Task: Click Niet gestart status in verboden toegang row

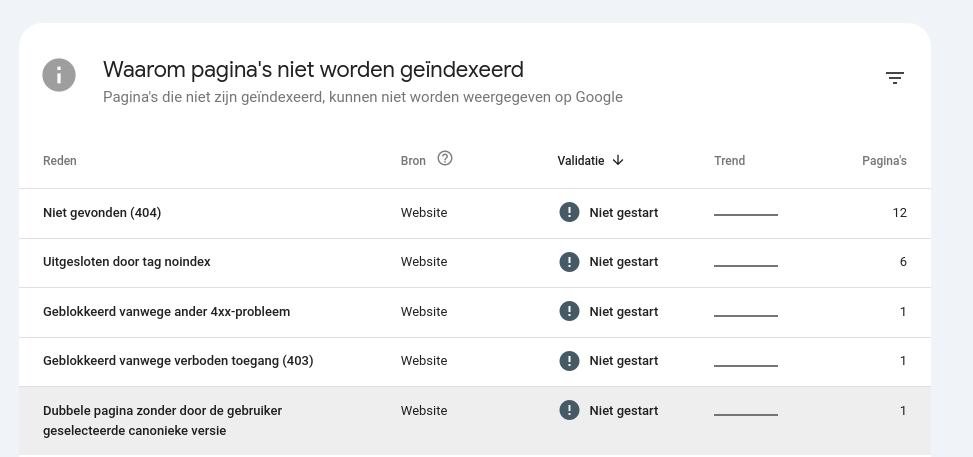Action: 624,361
